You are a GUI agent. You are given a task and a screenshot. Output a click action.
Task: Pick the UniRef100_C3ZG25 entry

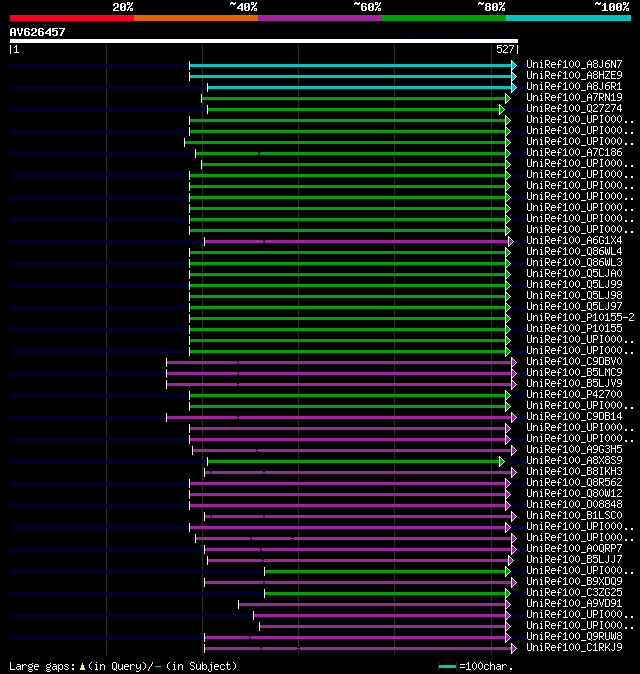point(574,593)
